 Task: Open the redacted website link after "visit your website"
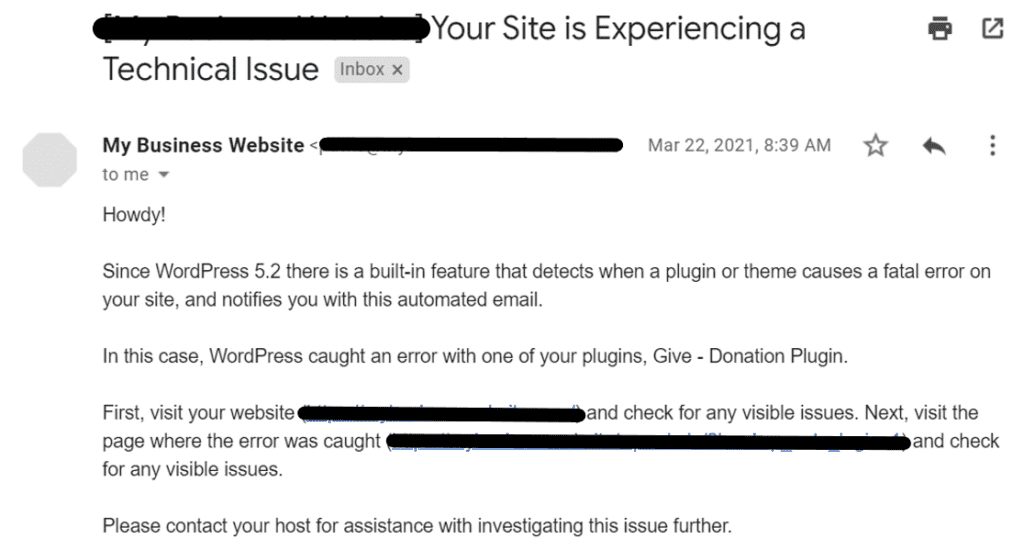point(441,413)
